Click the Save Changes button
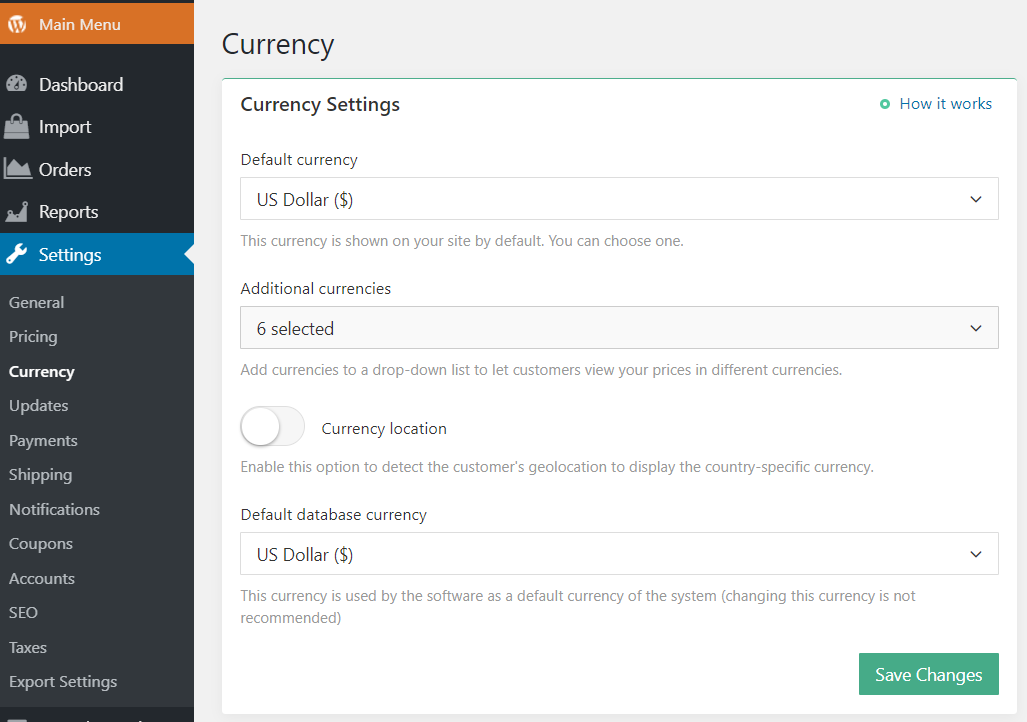 (928, 675)
